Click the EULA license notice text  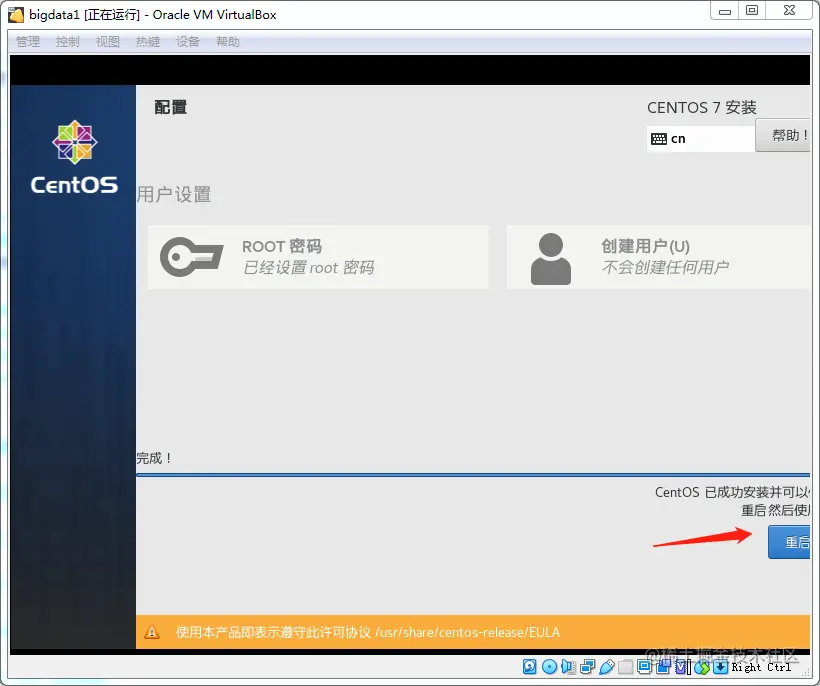[x=368, y=632]
